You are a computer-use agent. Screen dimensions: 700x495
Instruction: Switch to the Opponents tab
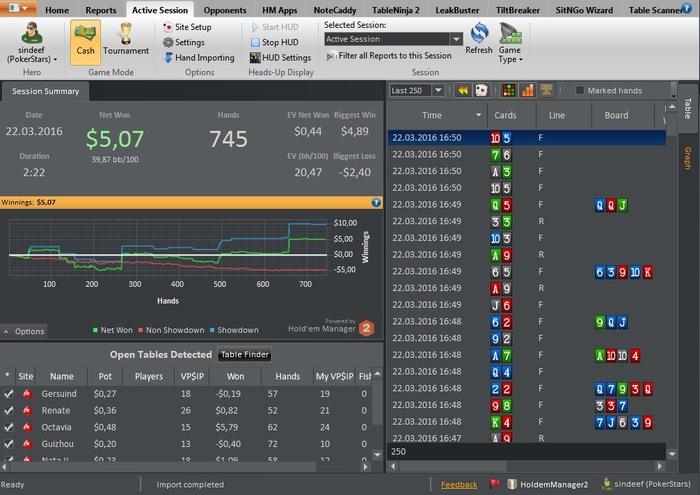(x=225, y=9)
